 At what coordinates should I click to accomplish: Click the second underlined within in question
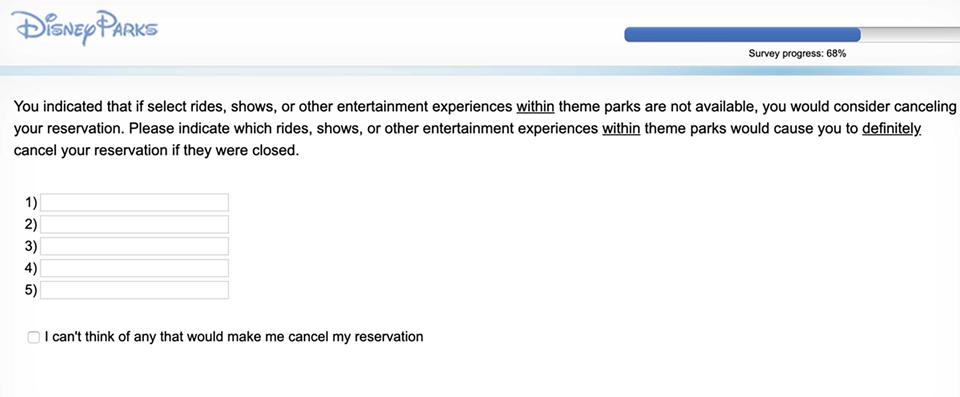[x=621, y=129]
